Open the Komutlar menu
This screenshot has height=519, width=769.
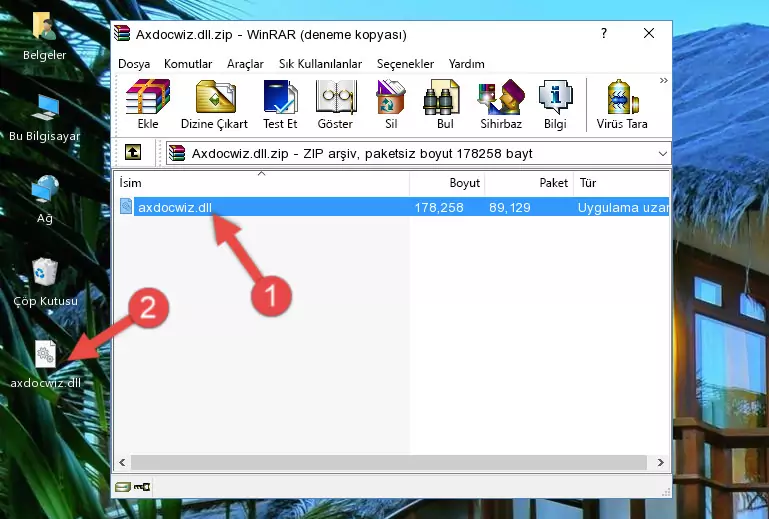pos(188,64)
